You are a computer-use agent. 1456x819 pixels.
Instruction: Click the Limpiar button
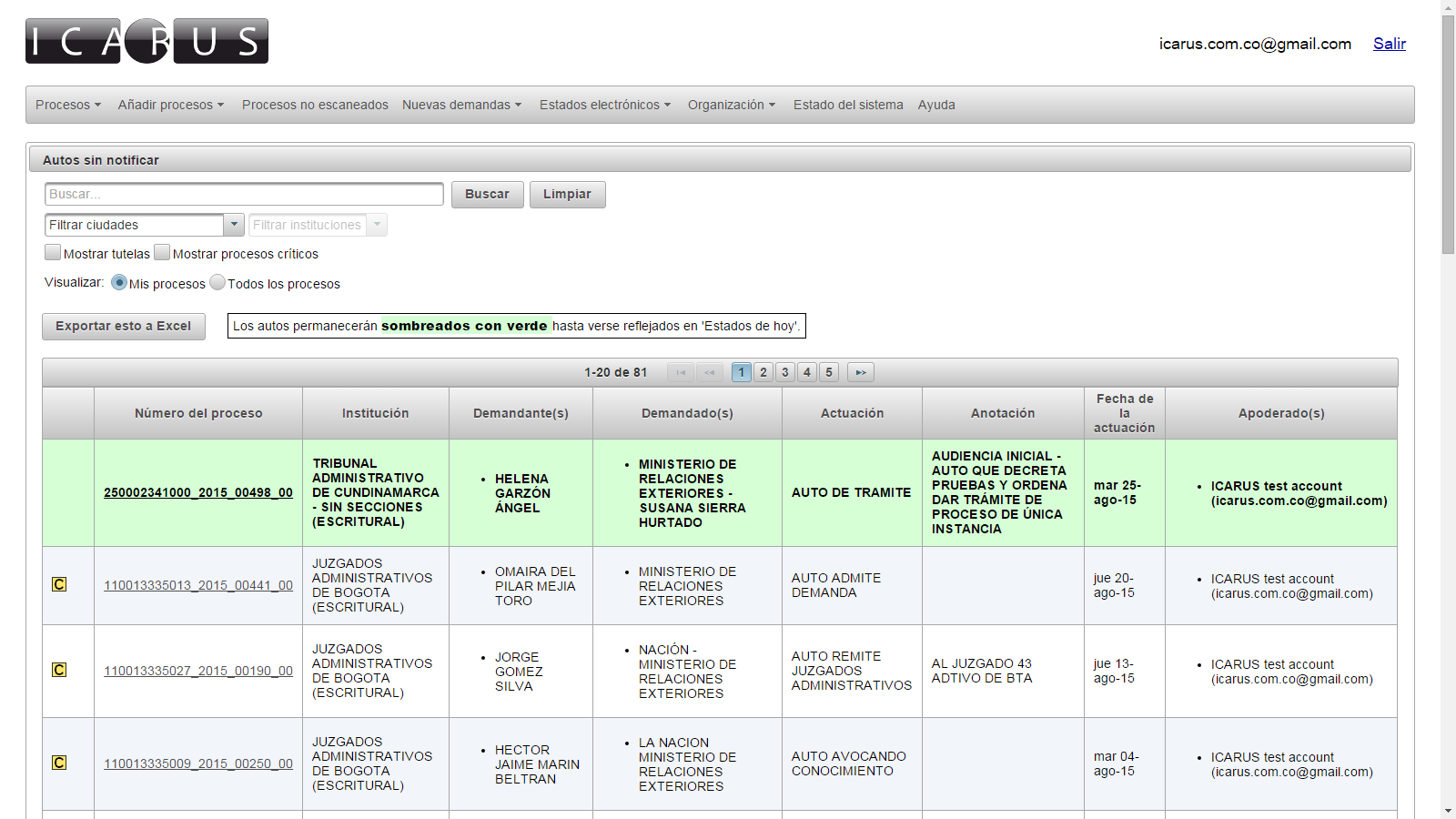pos(568,195)
